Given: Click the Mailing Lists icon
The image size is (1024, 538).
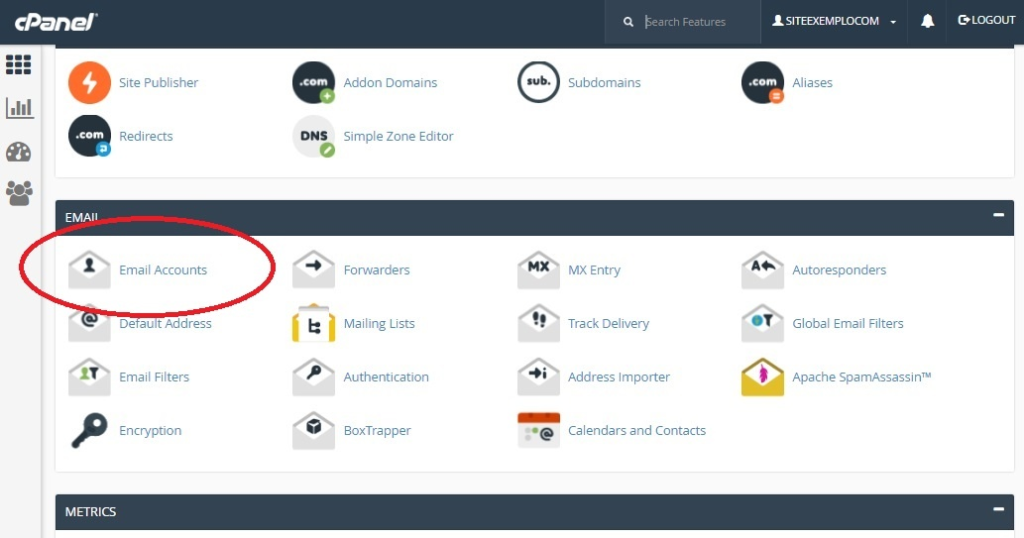Looking at the screenshot, I should (x=313, y=324).
